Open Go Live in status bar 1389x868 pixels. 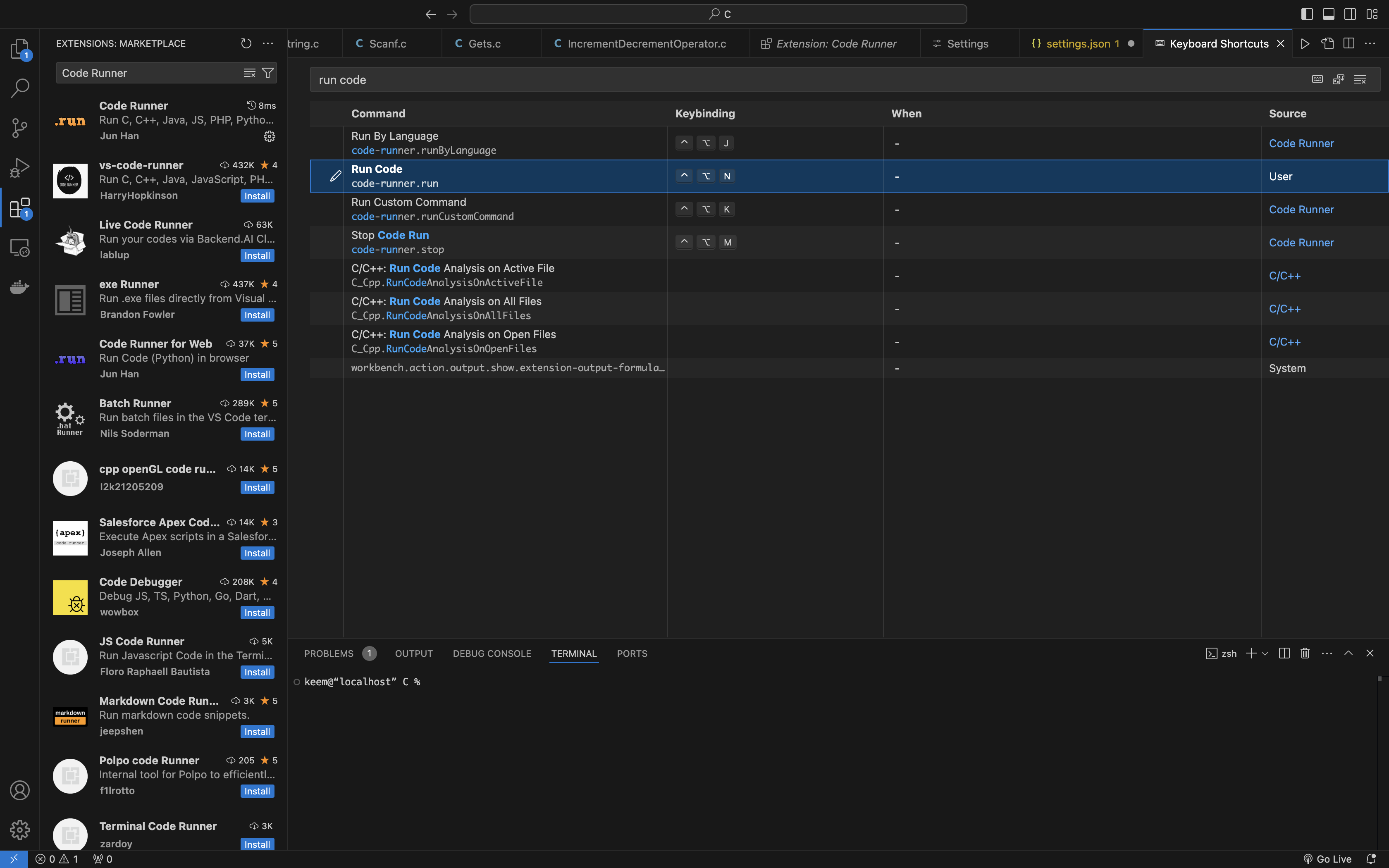pyautogui.click(x=1327, y=859)
